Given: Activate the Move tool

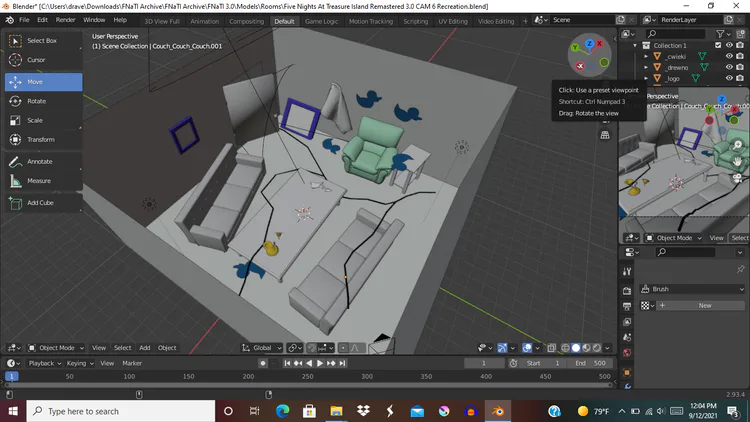Looking at the screenshot, I should pos(43,82).
